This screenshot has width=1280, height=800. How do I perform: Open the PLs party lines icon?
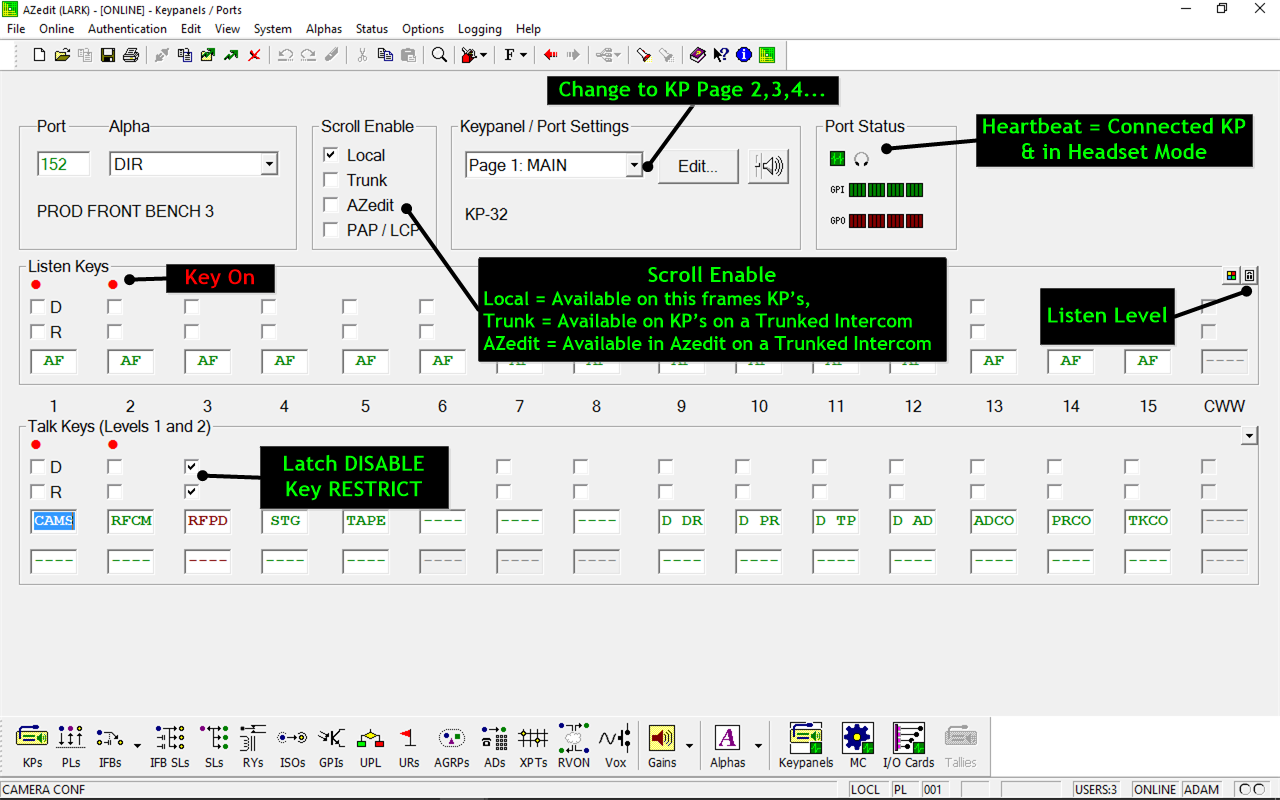(71, 746)
